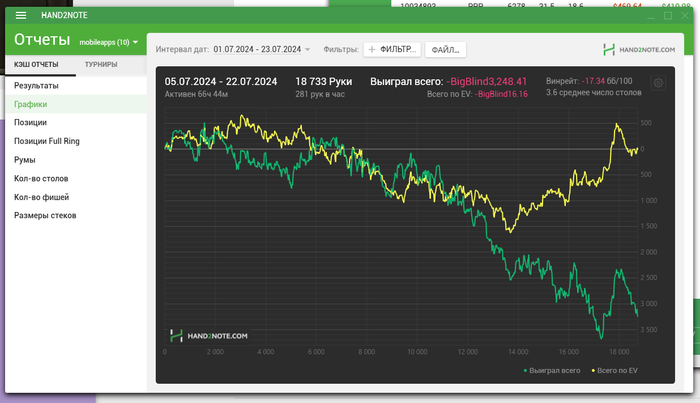Click the ФИЛЬТР button
Screen dimensions: 700x403
(392, 50)
